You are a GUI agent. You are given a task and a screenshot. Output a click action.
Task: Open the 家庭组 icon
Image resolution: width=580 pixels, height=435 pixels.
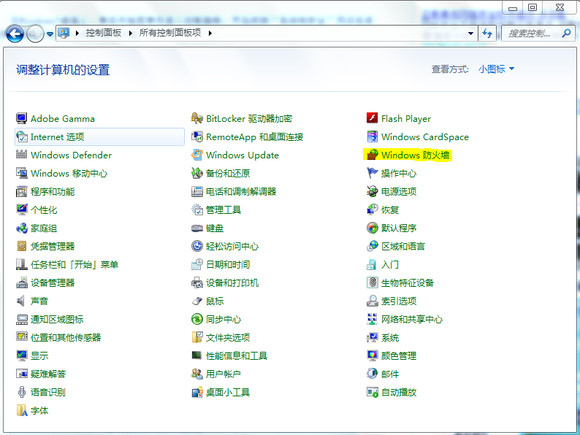click(22, 228)
